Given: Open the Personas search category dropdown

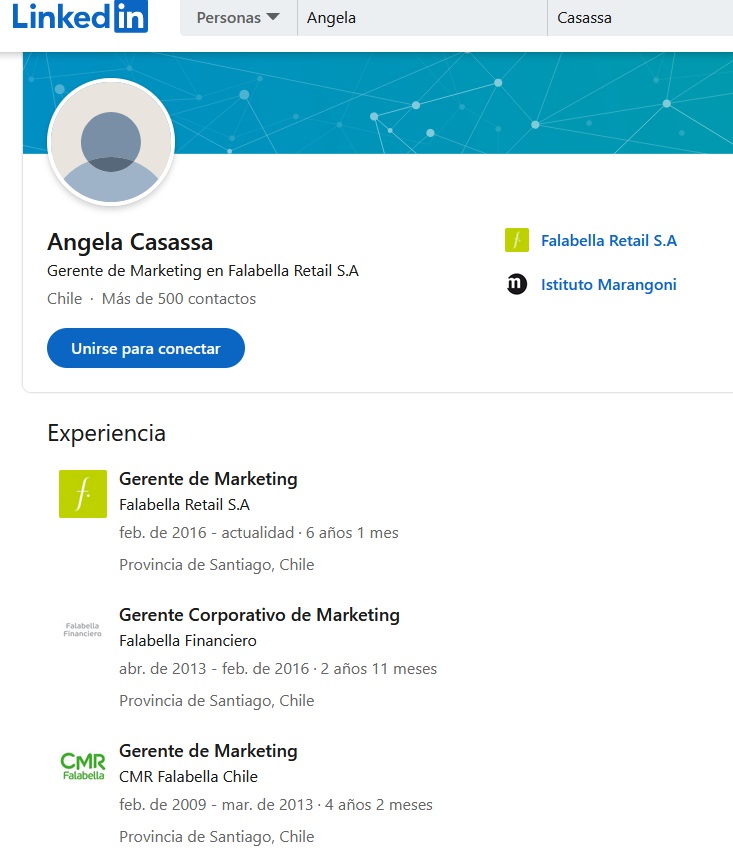Looking at the screenshot, I should point(238,18).
